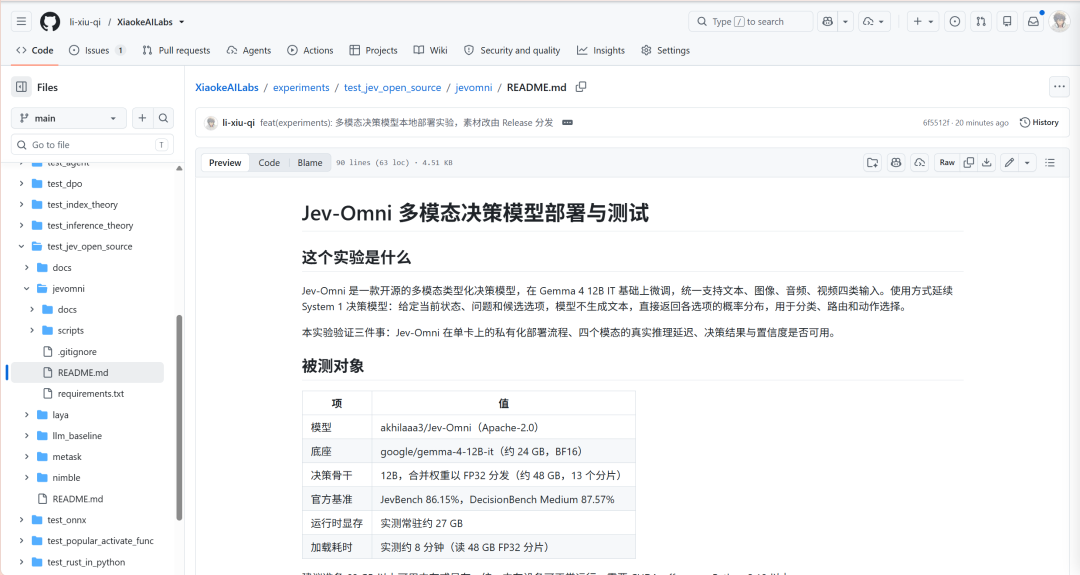The height and width of the screenshot is (575, 1080).
Task: Open the Projects tab
Action: tap(373, 50)
